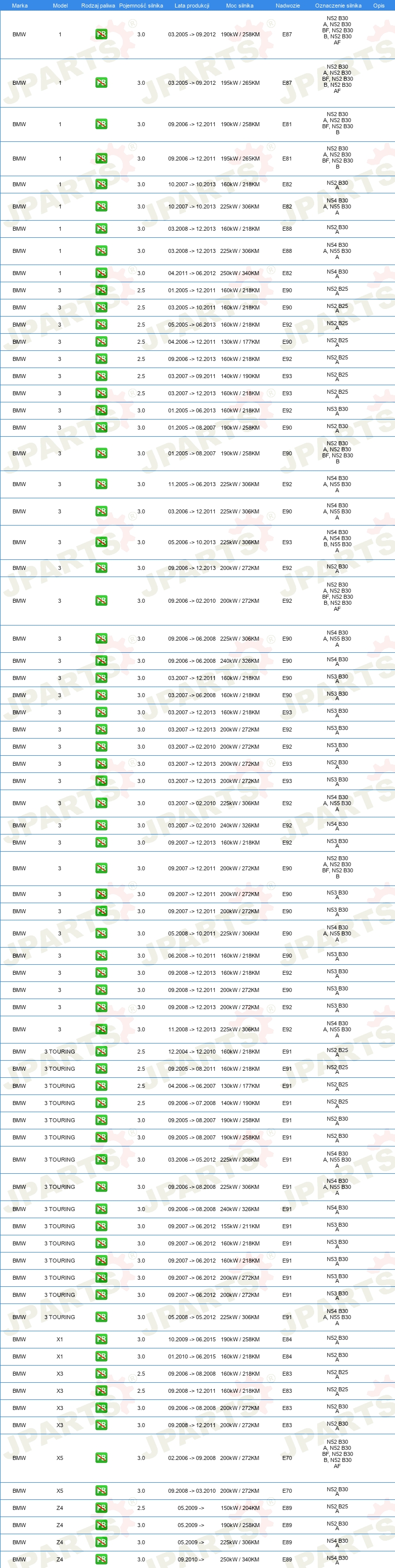Click fuel icon in X1 190kW/258KM row
395x1568 pixels.
101,1339
